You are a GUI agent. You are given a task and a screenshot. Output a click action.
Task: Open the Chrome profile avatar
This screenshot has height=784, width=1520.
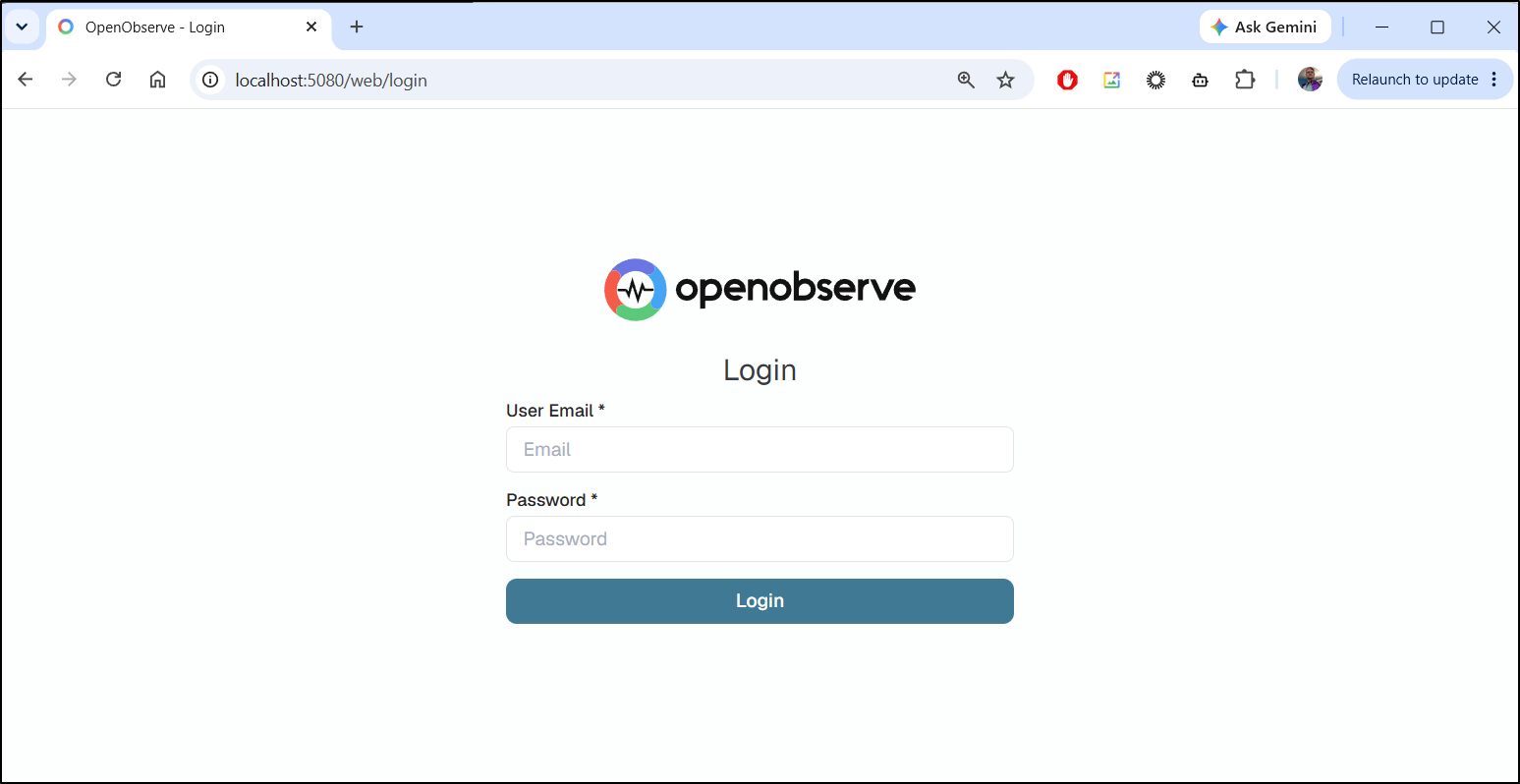(1310, 80)
